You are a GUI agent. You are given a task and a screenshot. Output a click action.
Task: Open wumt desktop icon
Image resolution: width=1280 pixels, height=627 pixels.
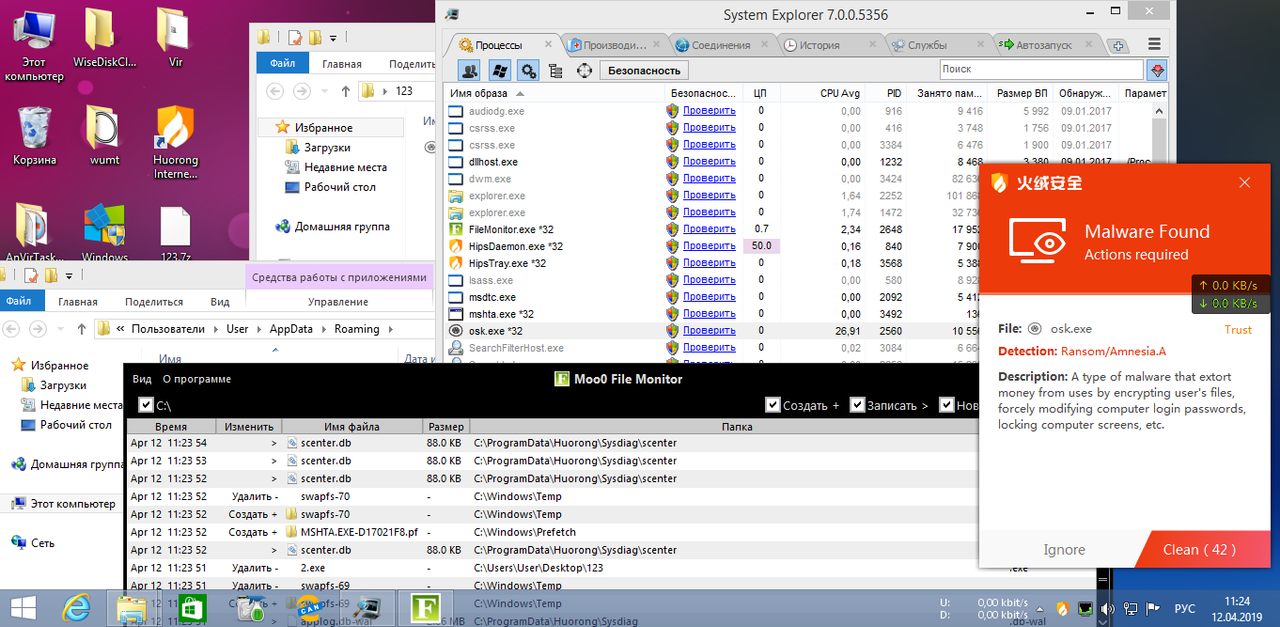[x=104, y=137]
